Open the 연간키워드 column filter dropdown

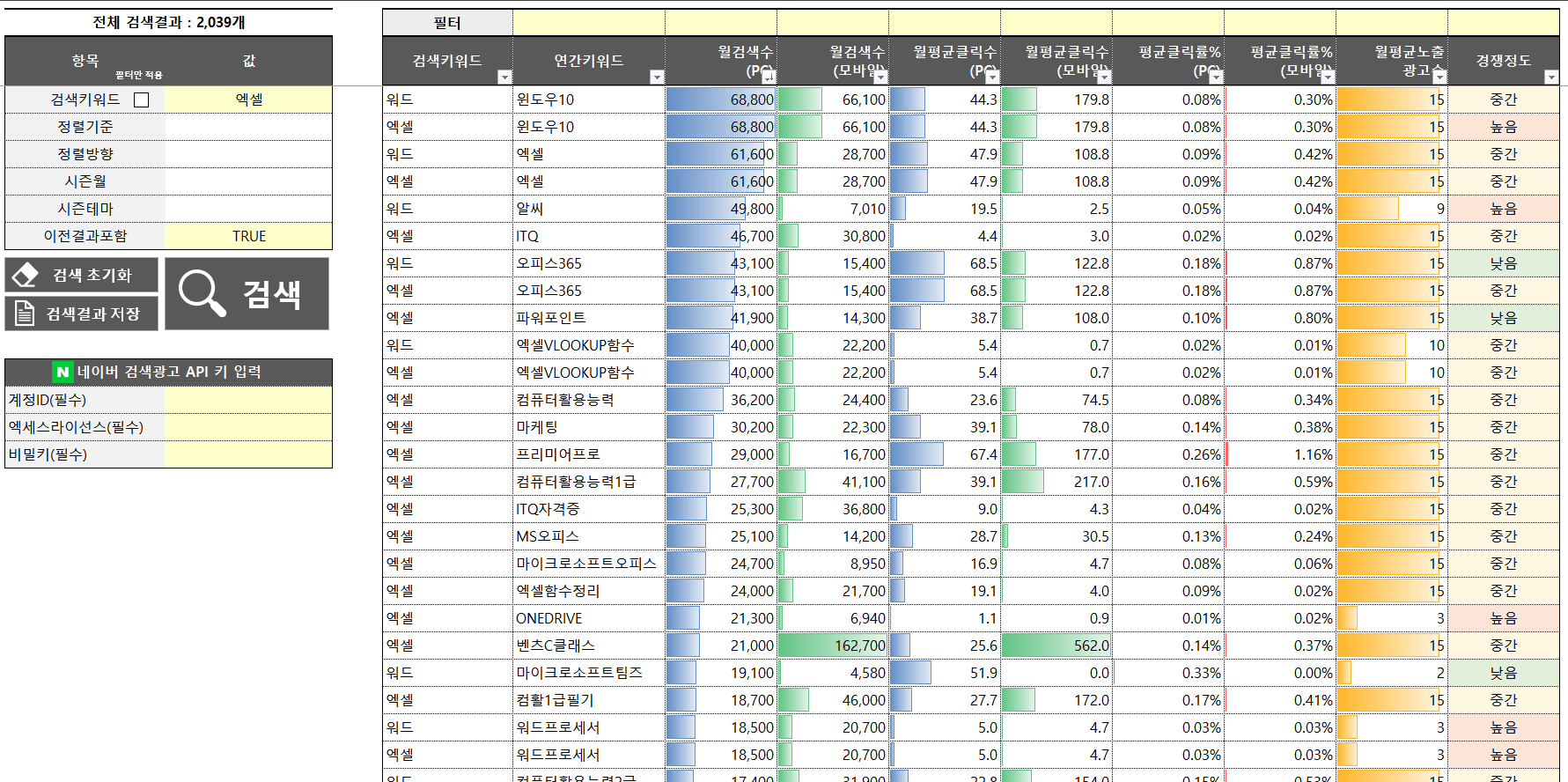[657, 77]
